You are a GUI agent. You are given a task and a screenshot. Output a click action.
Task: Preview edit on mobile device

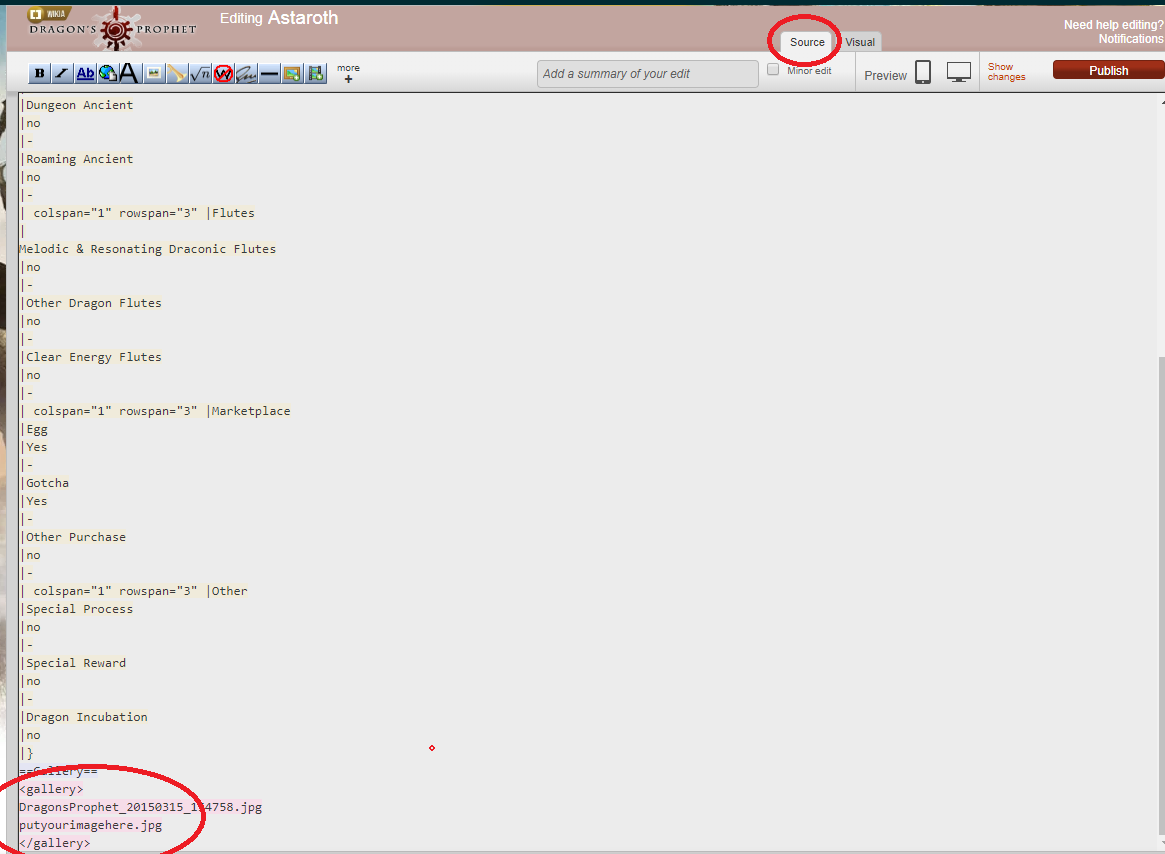coord(923,72)
